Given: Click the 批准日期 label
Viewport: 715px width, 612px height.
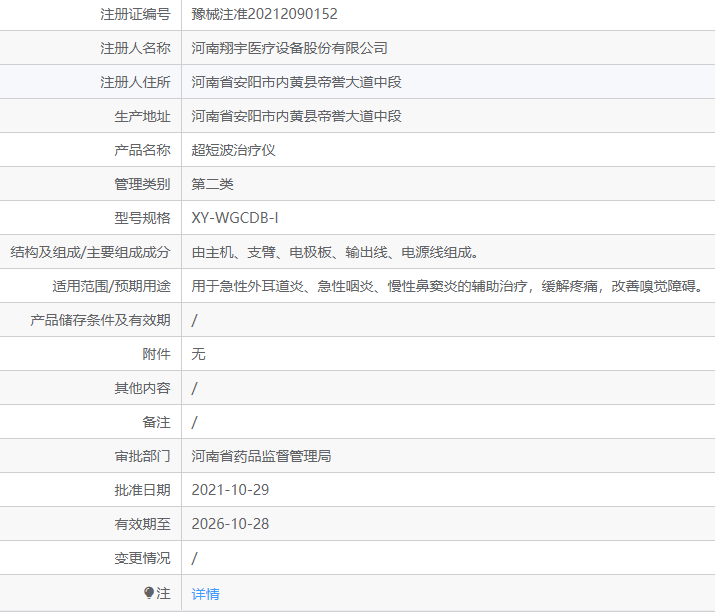Looking at the screenshot, I should click(x=142, y=490).
